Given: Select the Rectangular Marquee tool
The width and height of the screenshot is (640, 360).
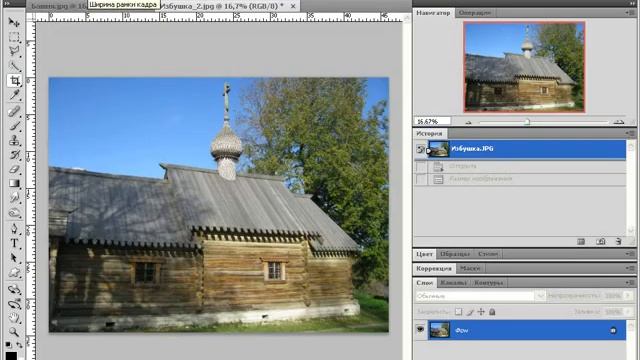Looking at the screenshot, I should click(x=14, y=37).
